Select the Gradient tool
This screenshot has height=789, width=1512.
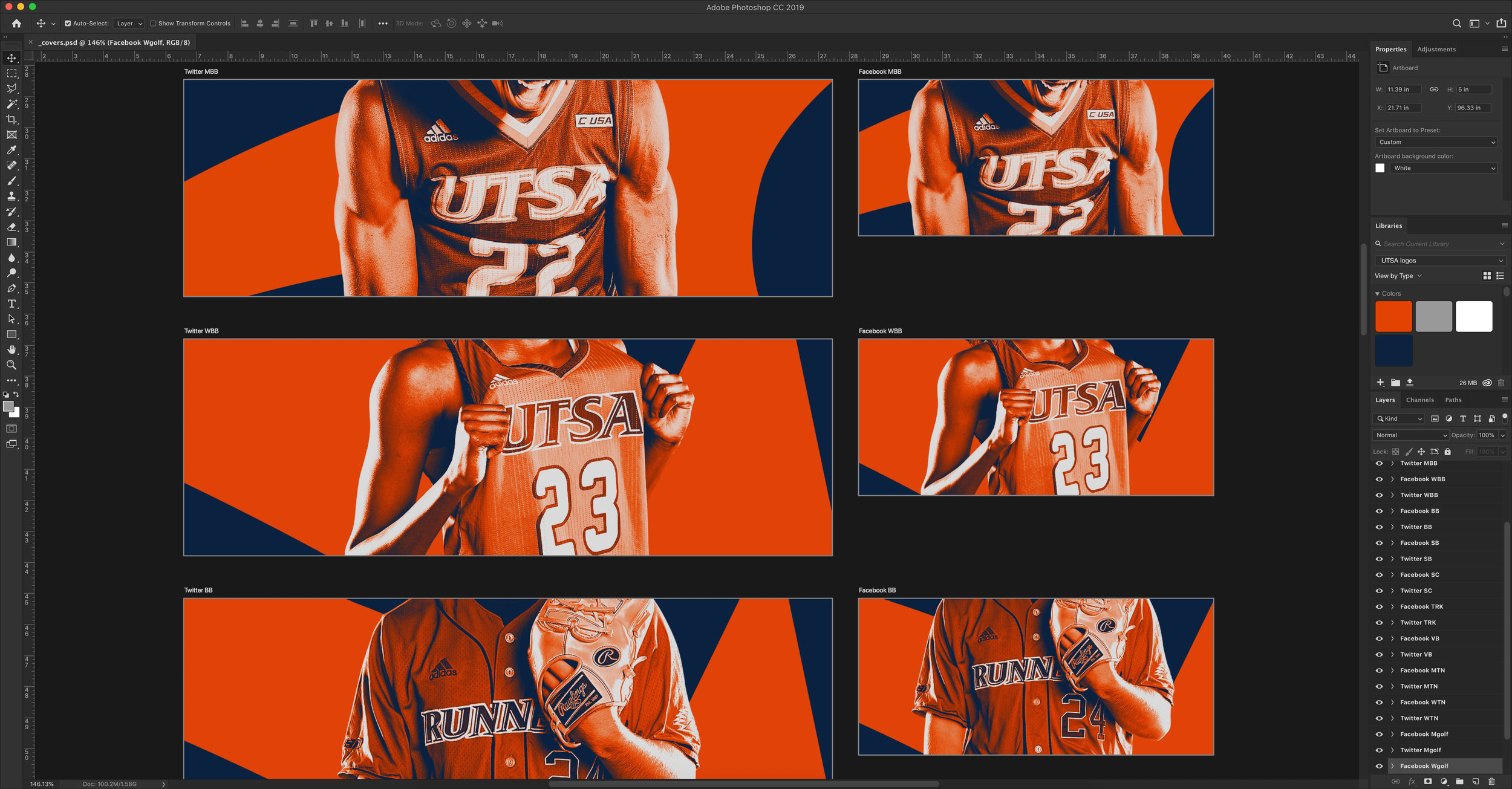(x=11, y=242)
